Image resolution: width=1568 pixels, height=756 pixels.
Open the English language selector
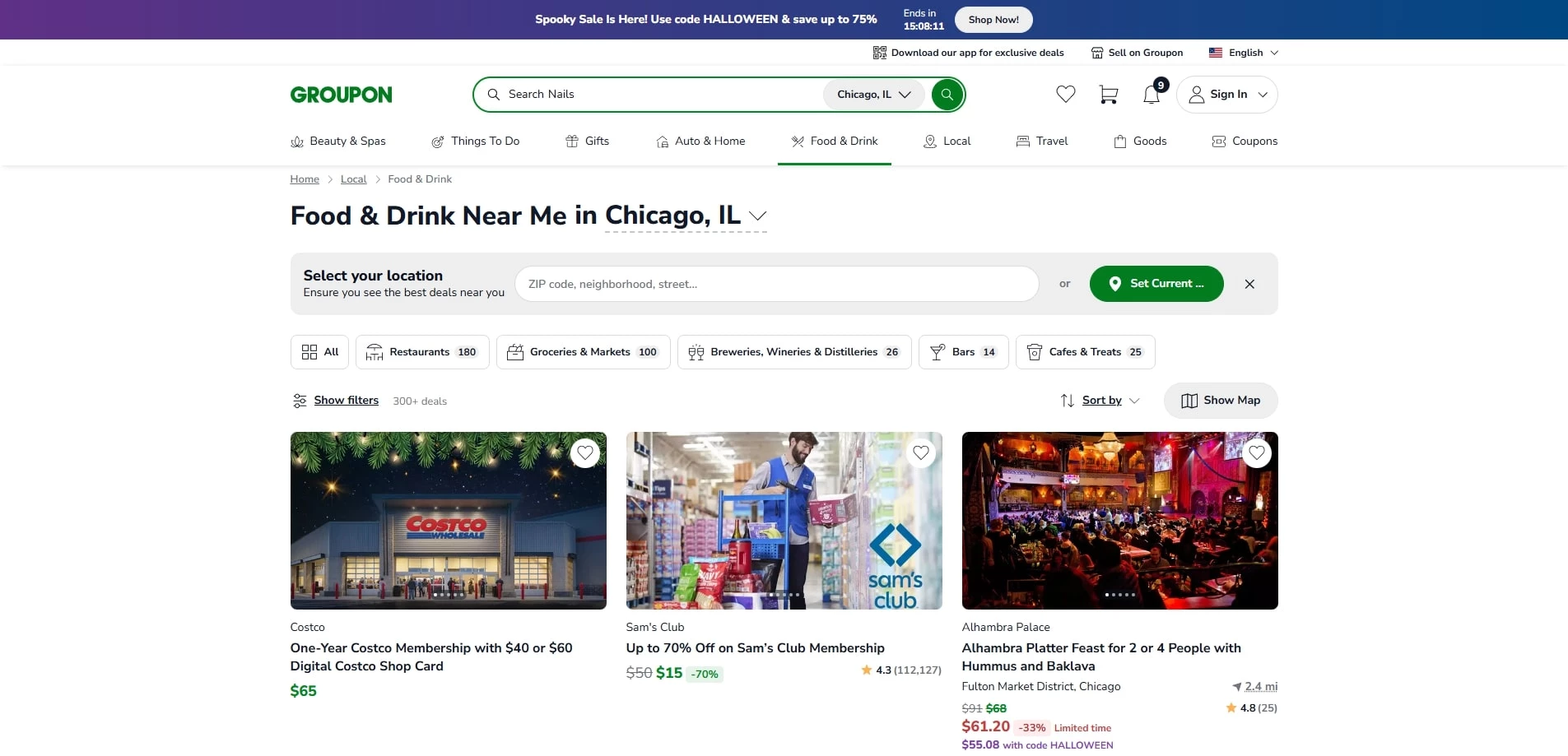coord(1244,52)
